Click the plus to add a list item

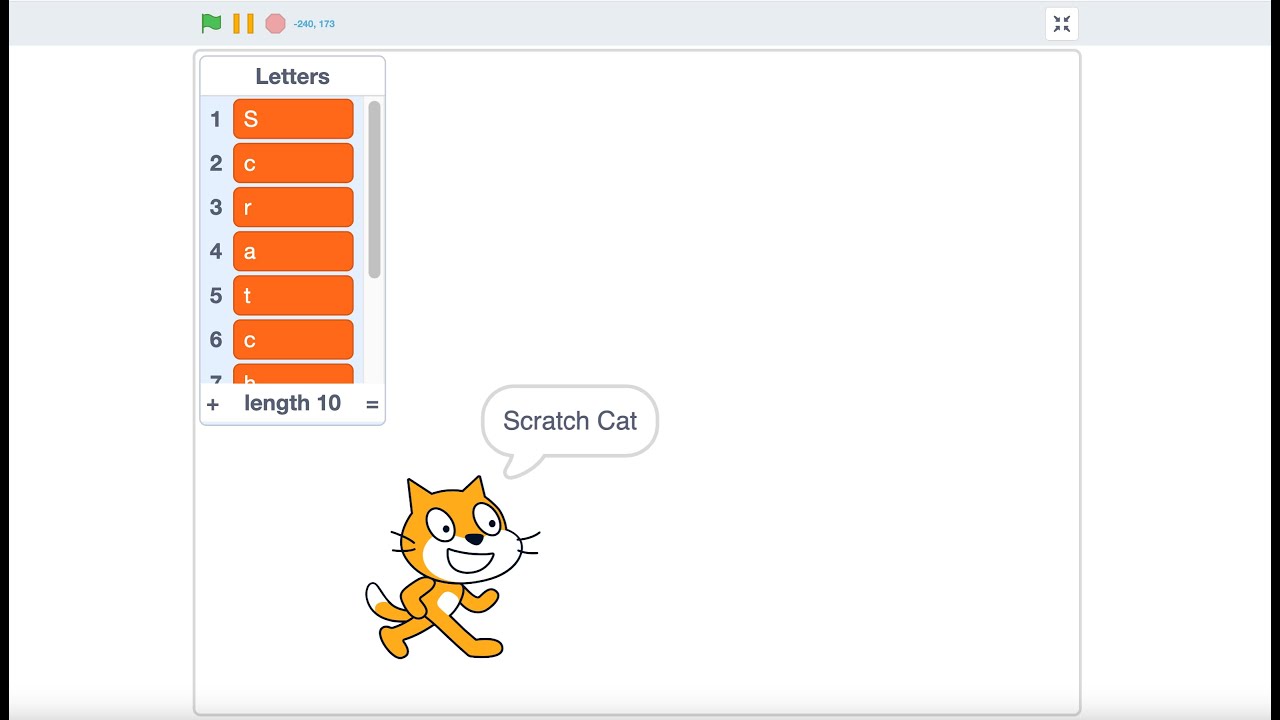(x=212, y=404)
